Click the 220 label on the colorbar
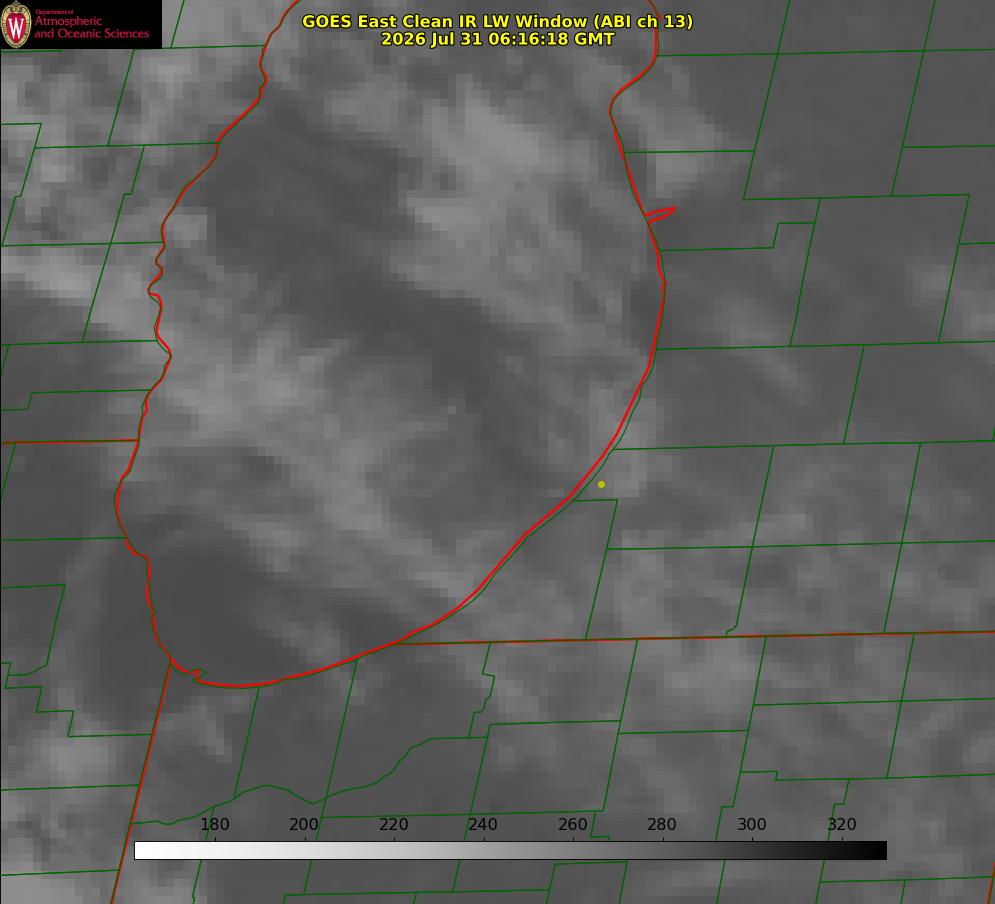 coord(393,824)
